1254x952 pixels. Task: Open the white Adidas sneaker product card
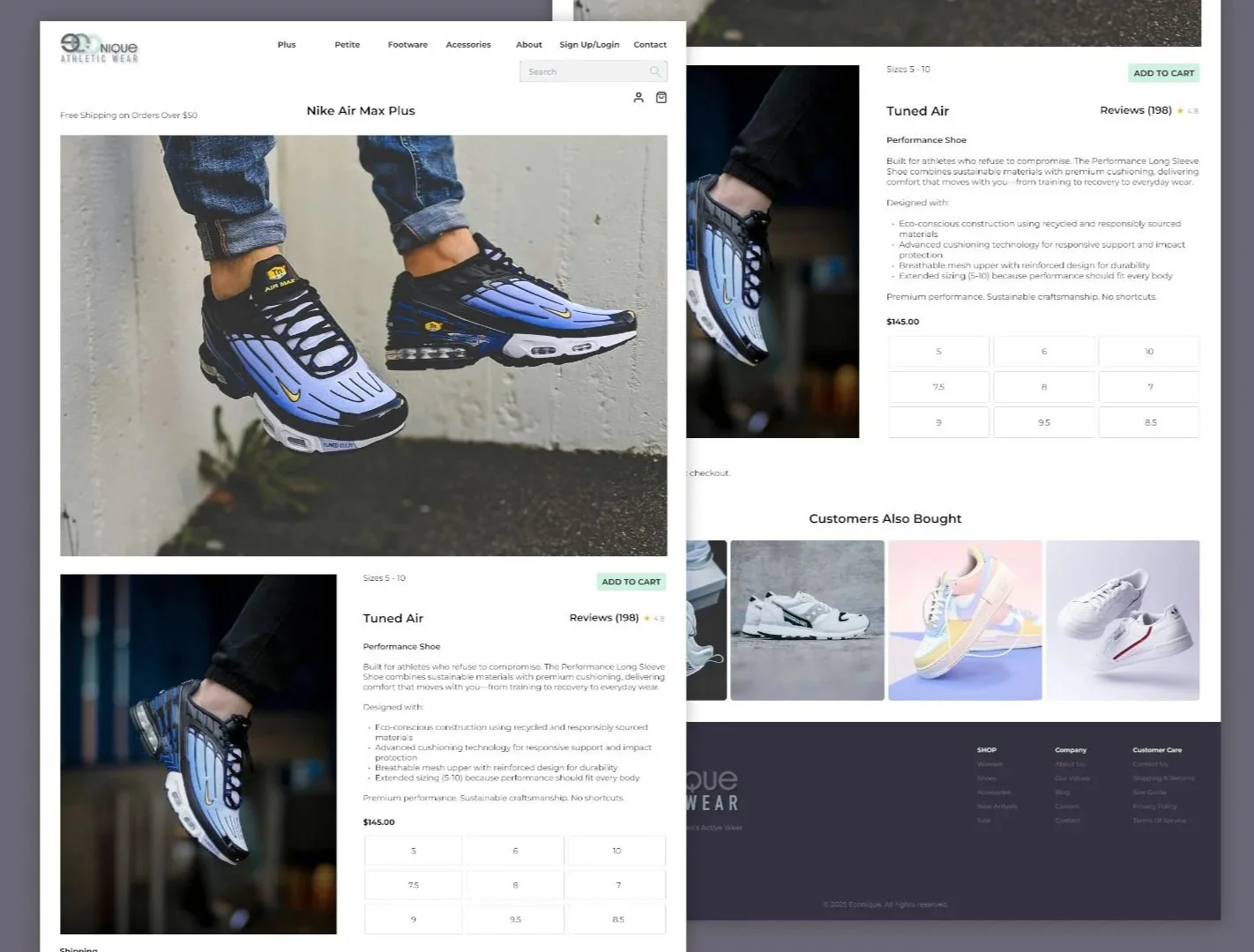coord(1123,621)
